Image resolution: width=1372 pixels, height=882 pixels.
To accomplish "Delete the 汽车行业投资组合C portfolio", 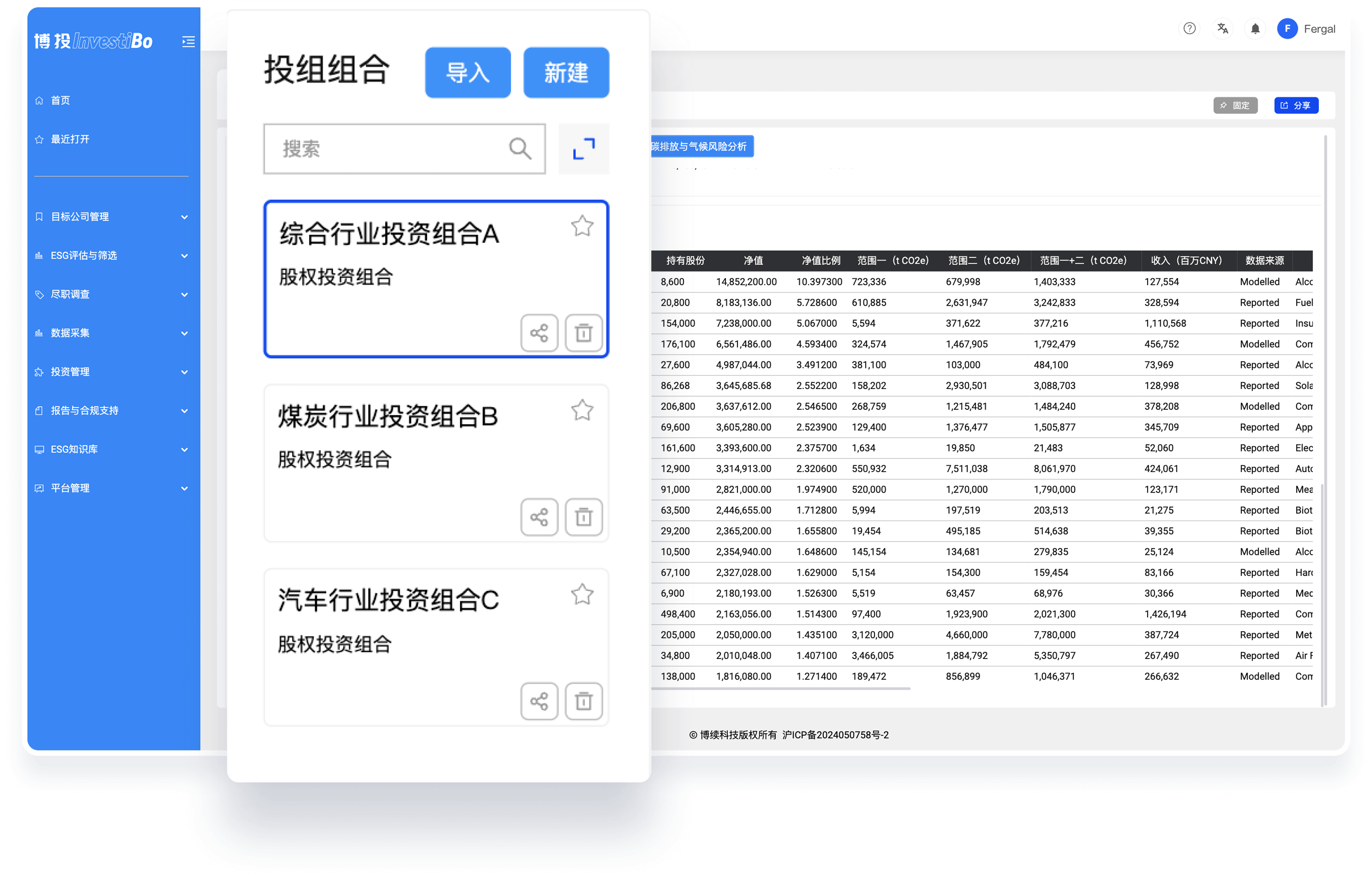I will (x=583, y=701).
